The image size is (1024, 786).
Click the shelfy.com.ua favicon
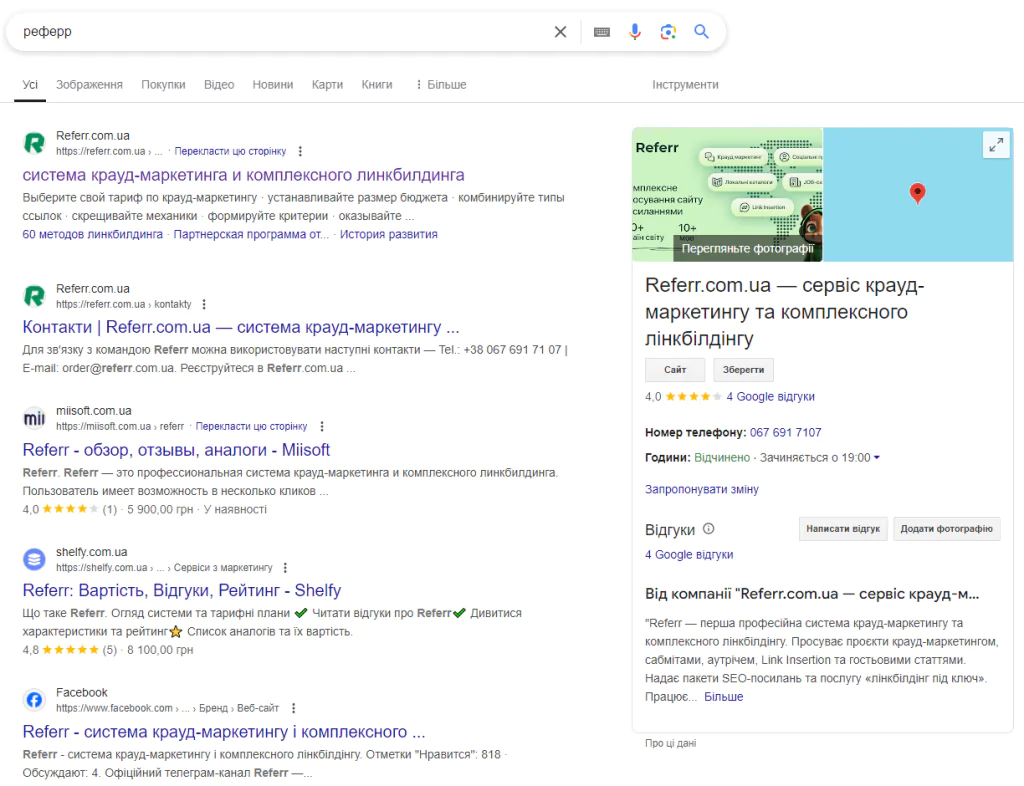coord(34,559)
